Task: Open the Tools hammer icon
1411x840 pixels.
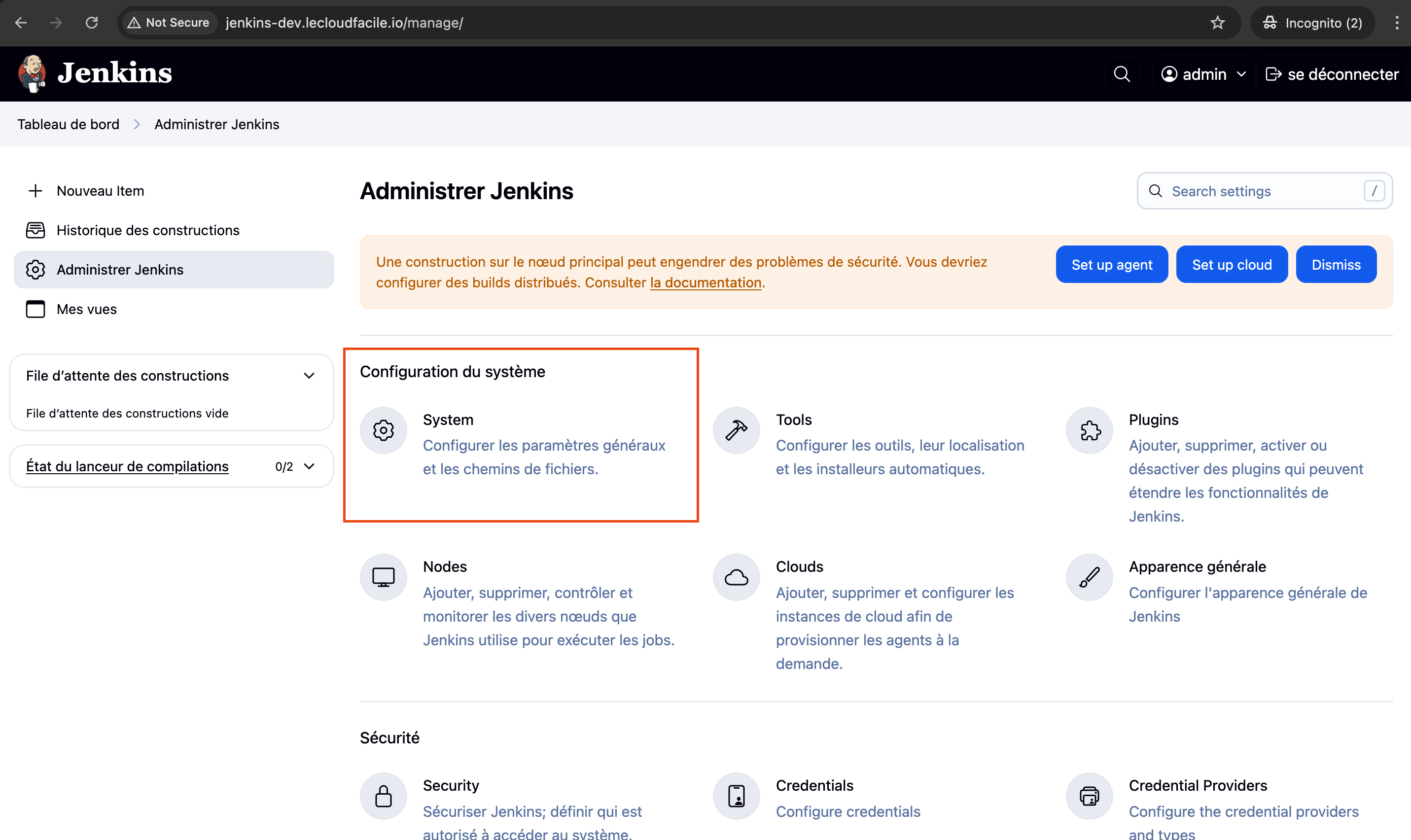Action: coord(736,430)
